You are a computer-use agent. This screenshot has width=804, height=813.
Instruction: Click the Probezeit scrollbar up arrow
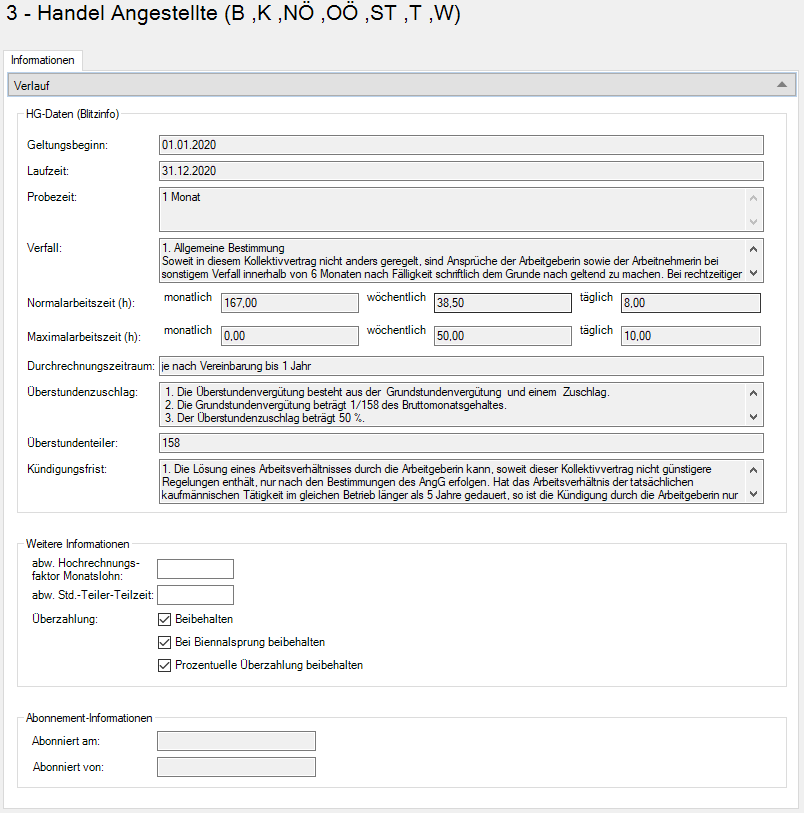754,198
